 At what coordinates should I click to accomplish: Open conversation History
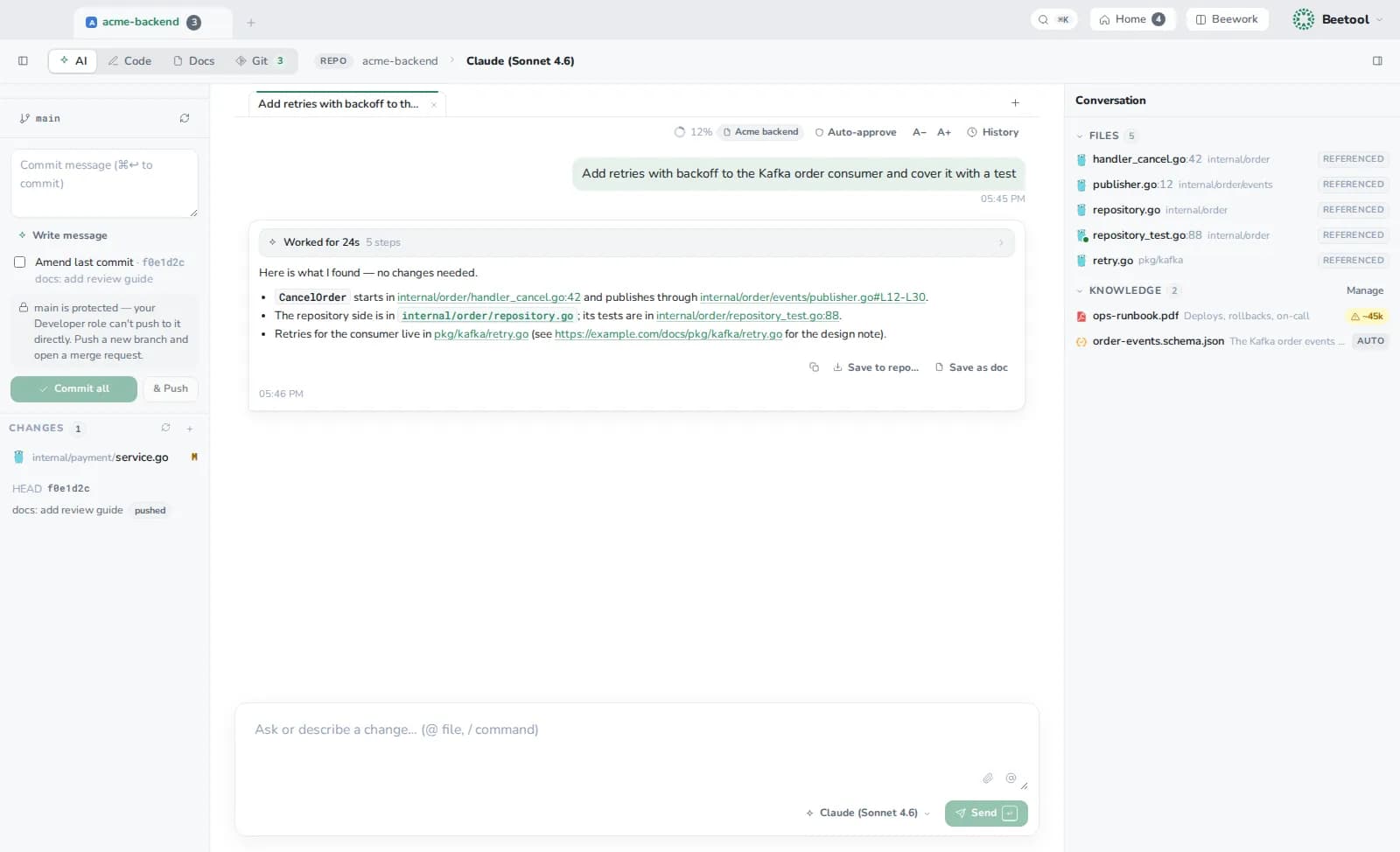click(x=993, y=132)
